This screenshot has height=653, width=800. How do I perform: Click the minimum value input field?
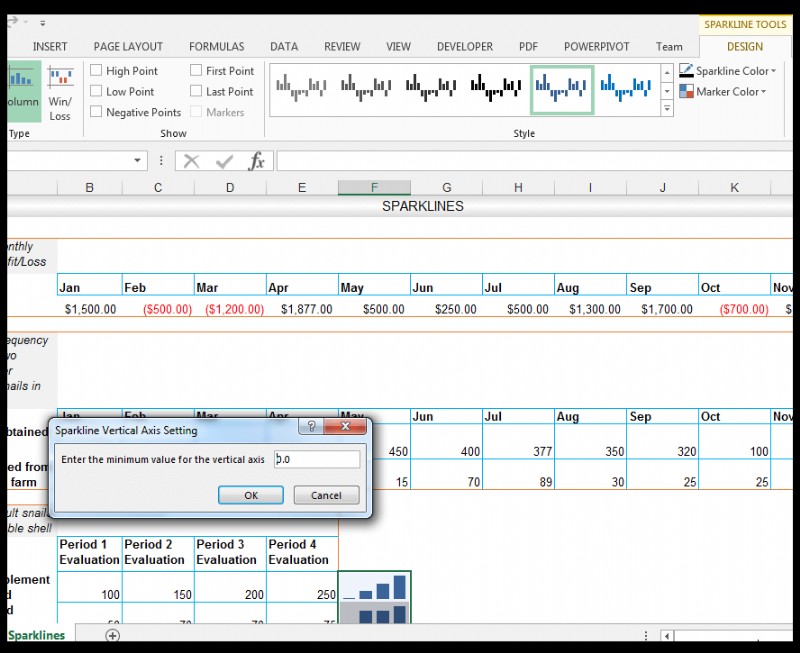click(x=317, y=459)
